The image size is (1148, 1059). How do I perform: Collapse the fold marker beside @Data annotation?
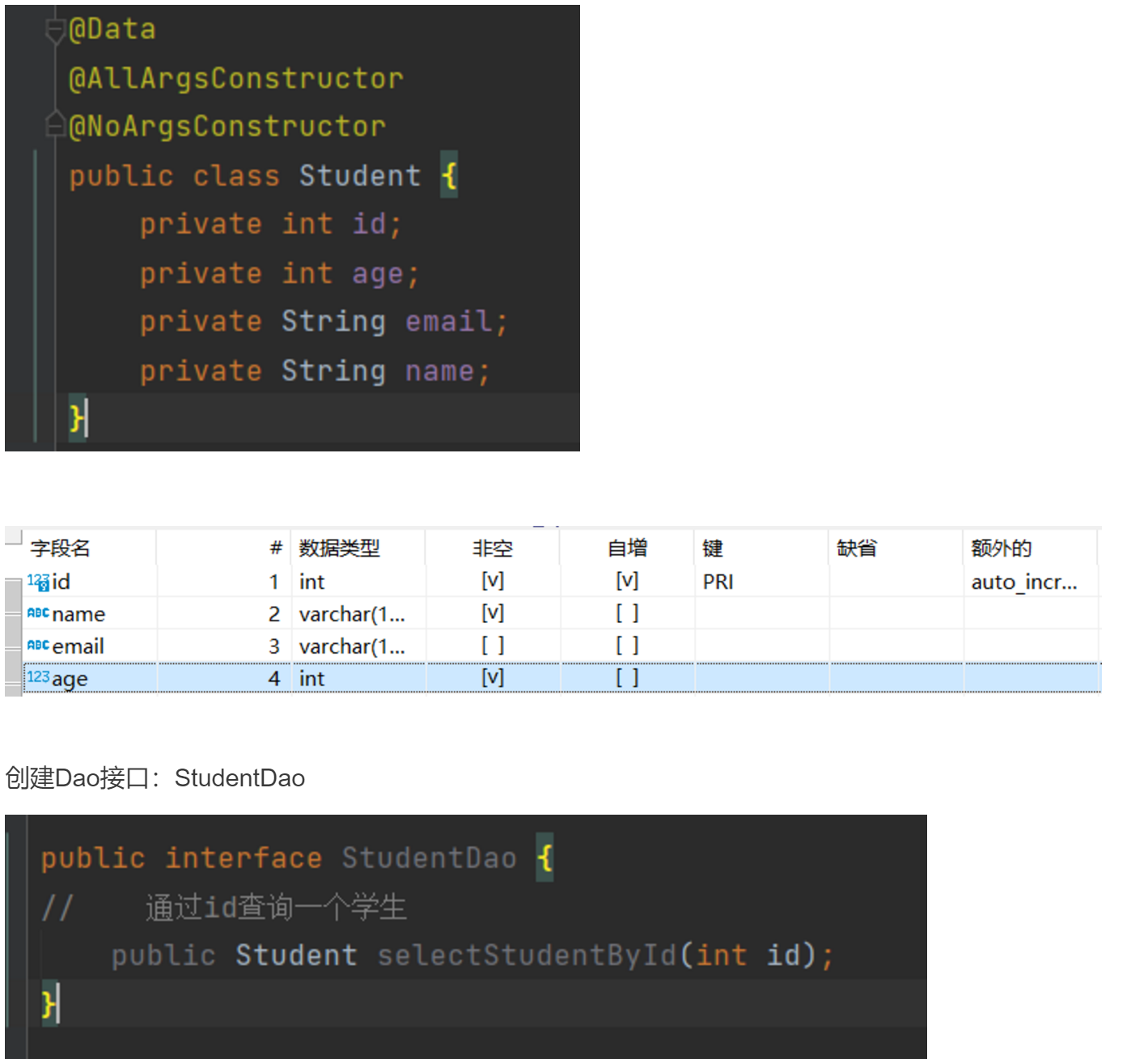pyautogui.click(x=55, y=31)
